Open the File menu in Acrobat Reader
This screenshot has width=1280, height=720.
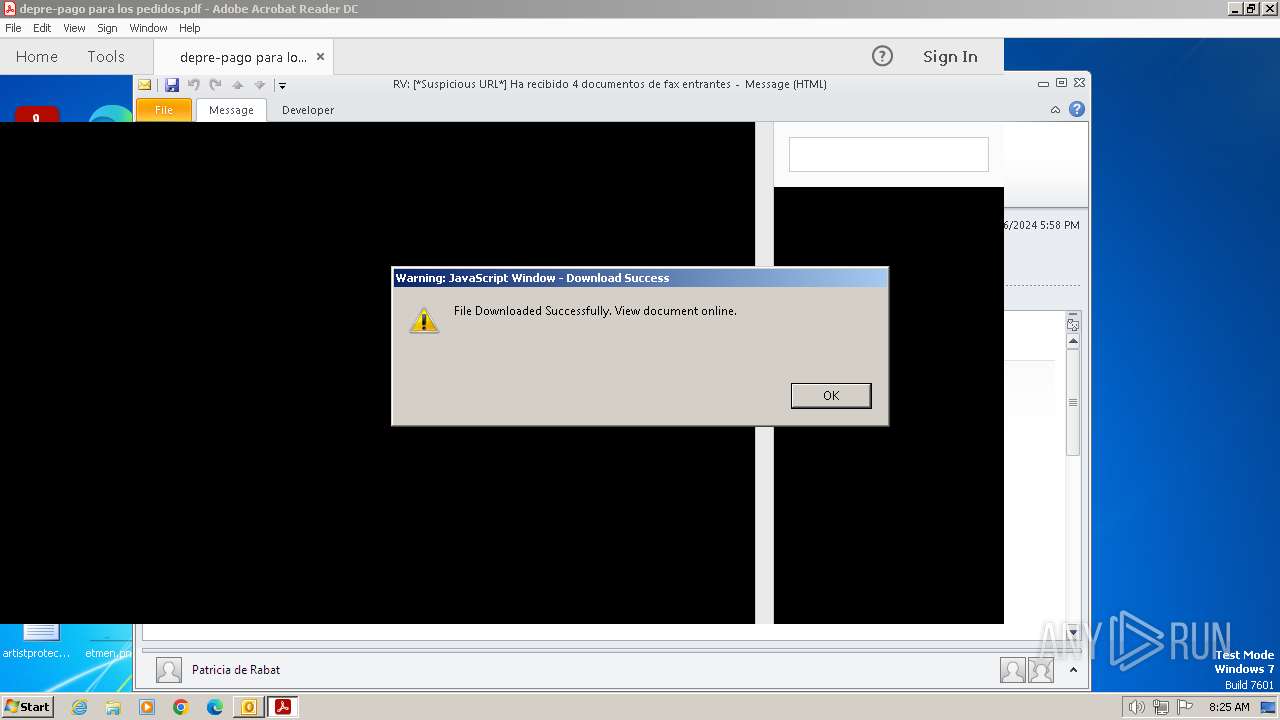click(x=13, y=28)
